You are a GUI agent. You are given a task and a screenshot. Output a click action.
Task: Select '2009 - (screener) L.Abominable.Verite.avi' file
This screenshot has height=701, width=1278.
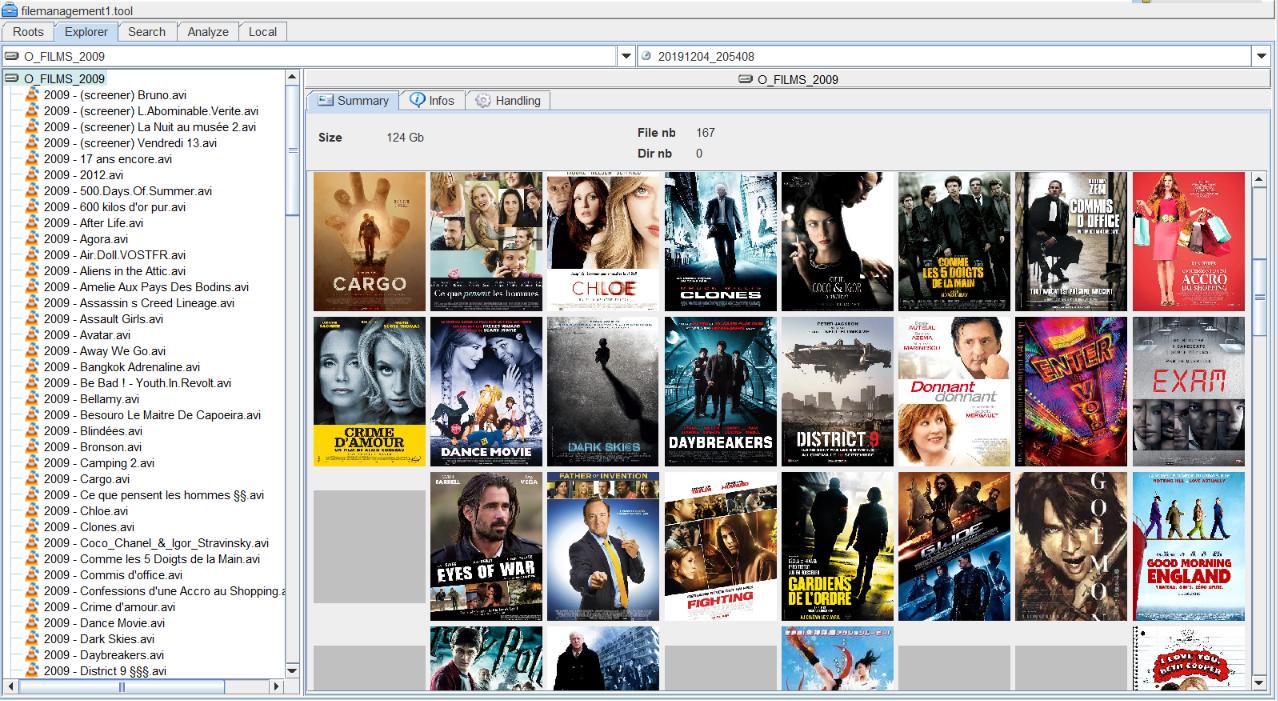pyautogui.click(x=151, y=111)
